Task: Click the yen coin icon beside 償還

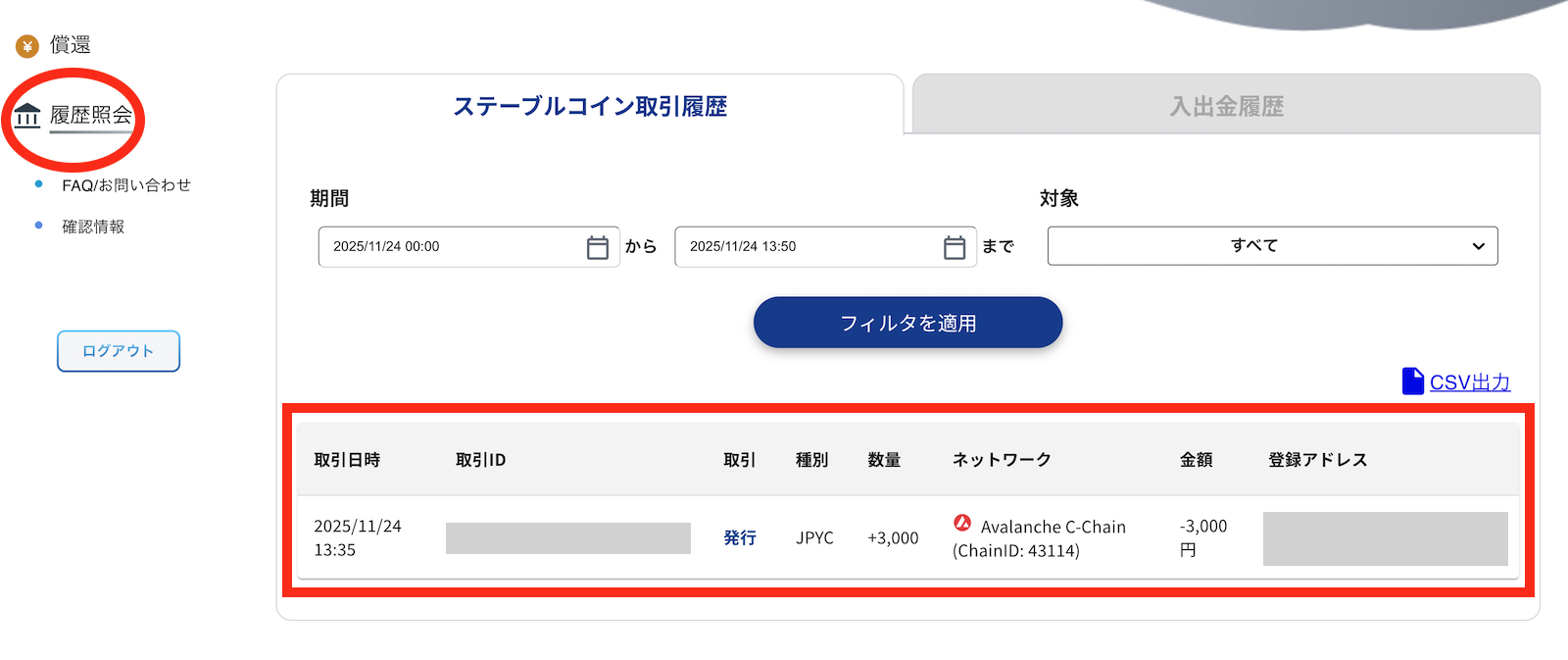Action: click(27, 46)
